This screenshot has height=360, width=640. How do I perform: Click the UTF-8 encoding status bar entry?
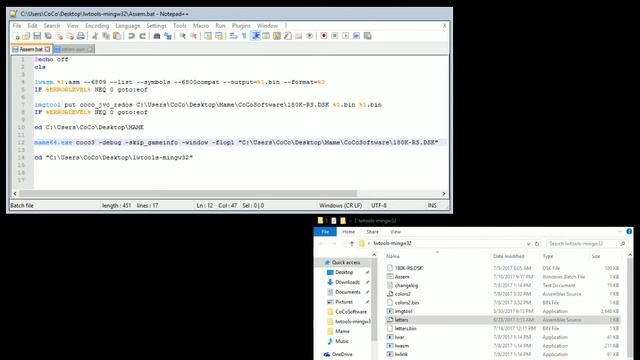pos(379,206)
